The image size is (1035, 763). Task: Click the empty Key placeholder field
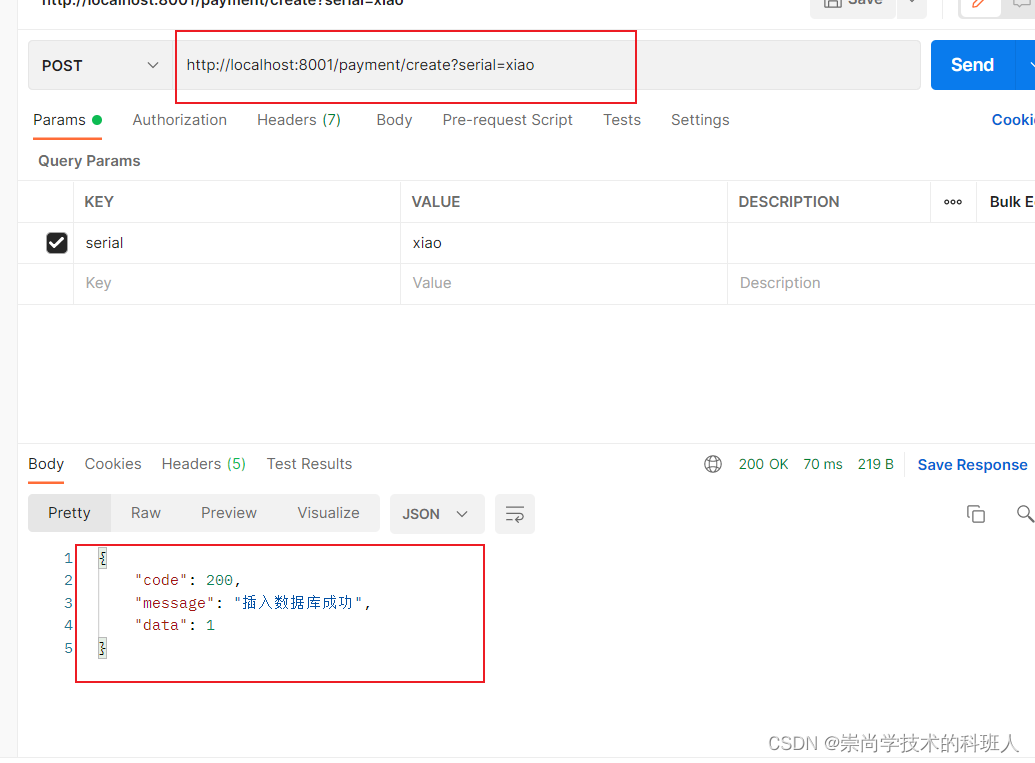click(236, 283)
